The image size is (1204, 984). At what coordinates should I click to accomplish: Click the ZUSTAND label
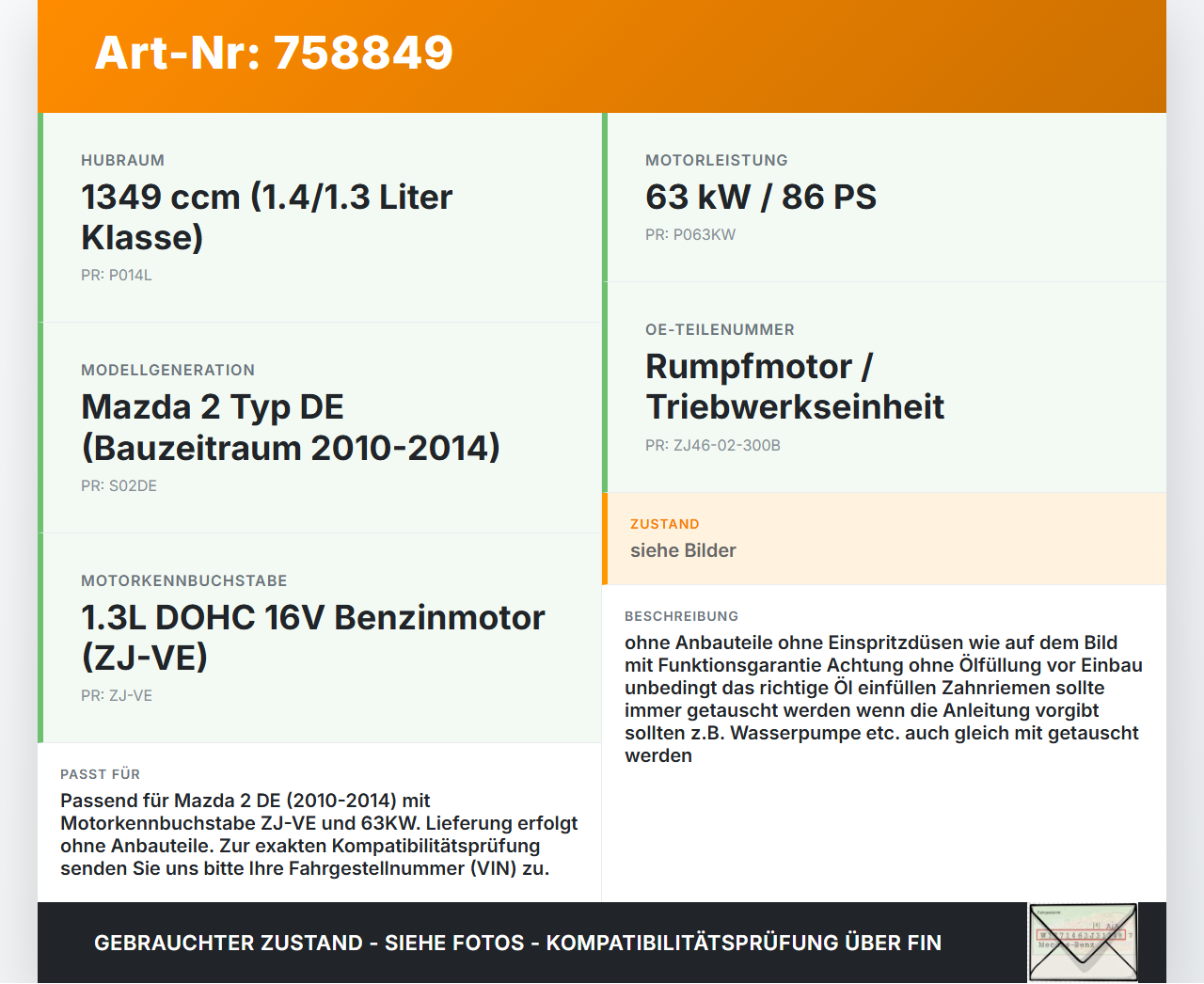[665, 524]
